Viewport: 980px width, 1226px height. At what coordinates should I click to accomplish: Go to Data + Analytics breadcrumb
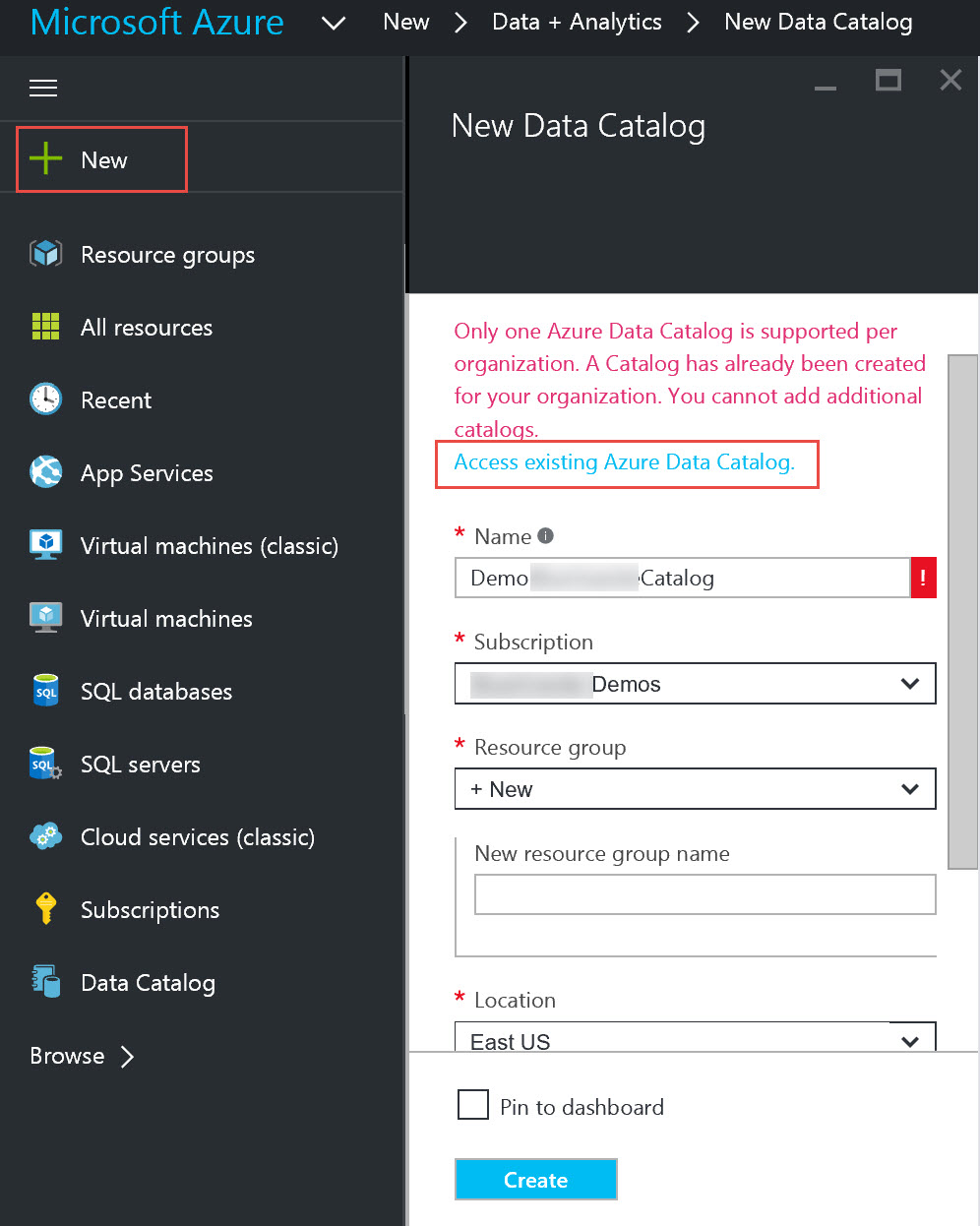tap(577, 22)
